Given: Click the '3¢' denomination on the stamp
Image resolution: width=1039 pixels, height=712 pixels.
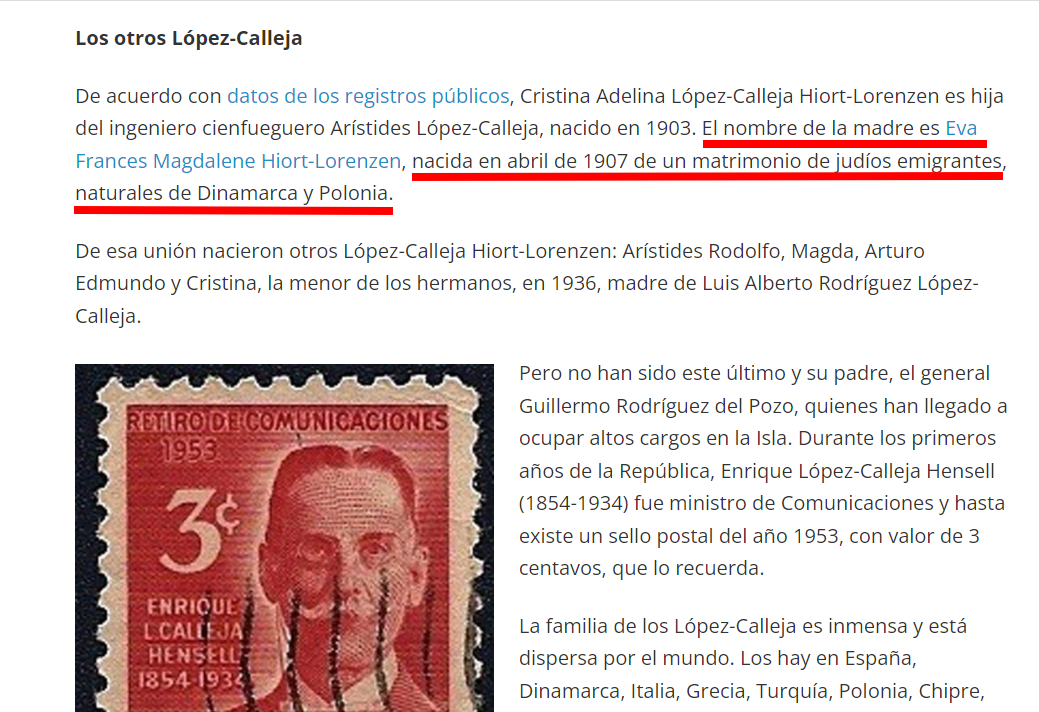Looking at the screenshot, I should [201, 530].
